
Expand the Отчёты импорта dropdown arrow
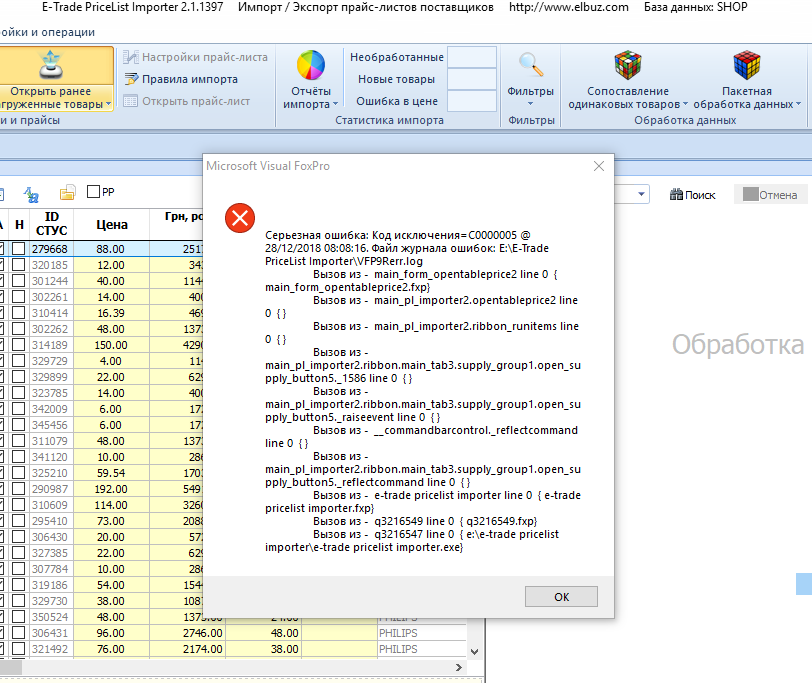[x=336, y=104]
